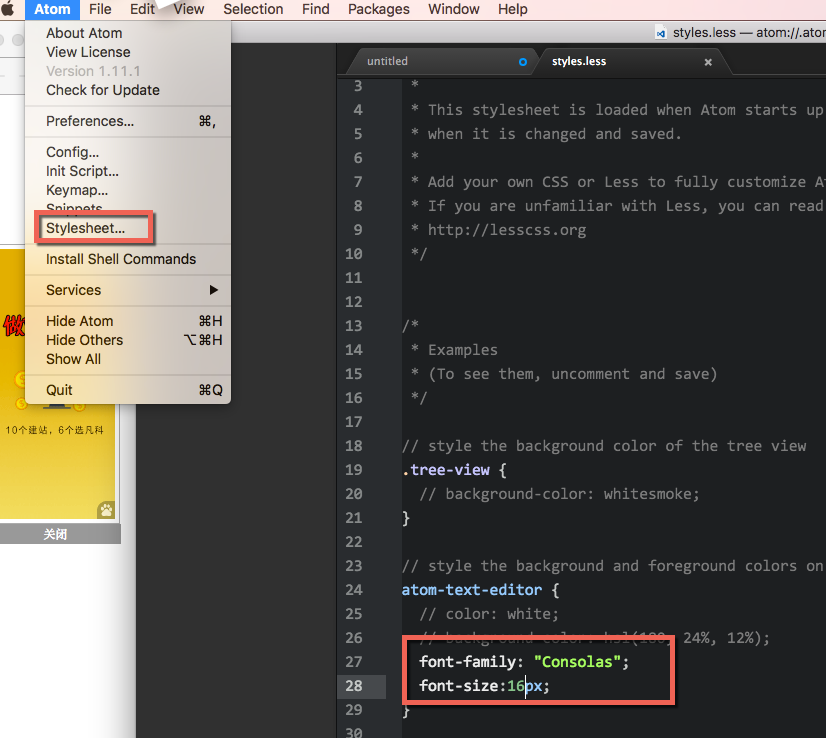
Task: Choose Install Shell Commands
Action: pos(128,259)
